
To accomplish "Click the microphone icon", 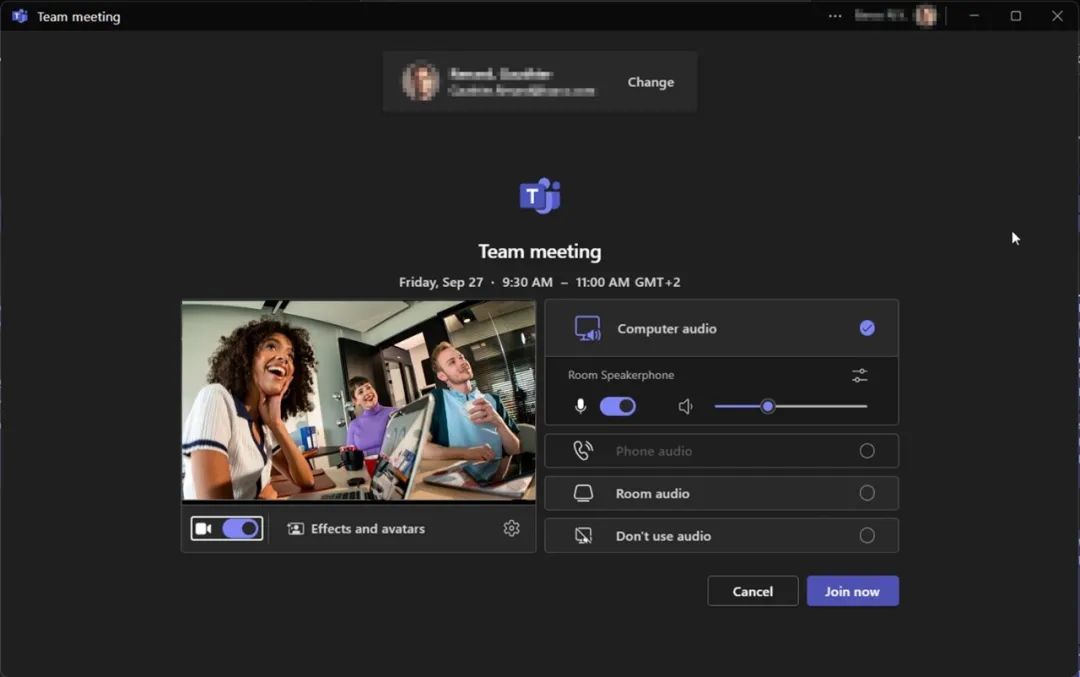I will pyautogui.click(x=580, y=407).
